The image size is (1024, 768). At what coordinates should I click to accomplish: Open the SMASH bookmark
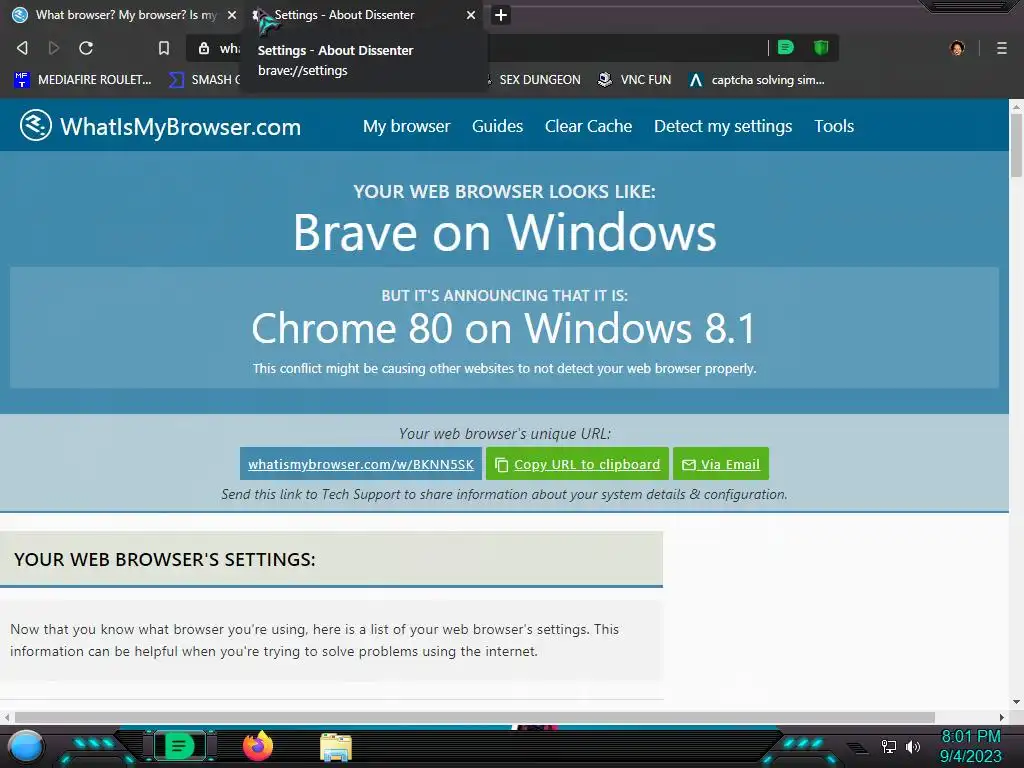coord(204,80)
